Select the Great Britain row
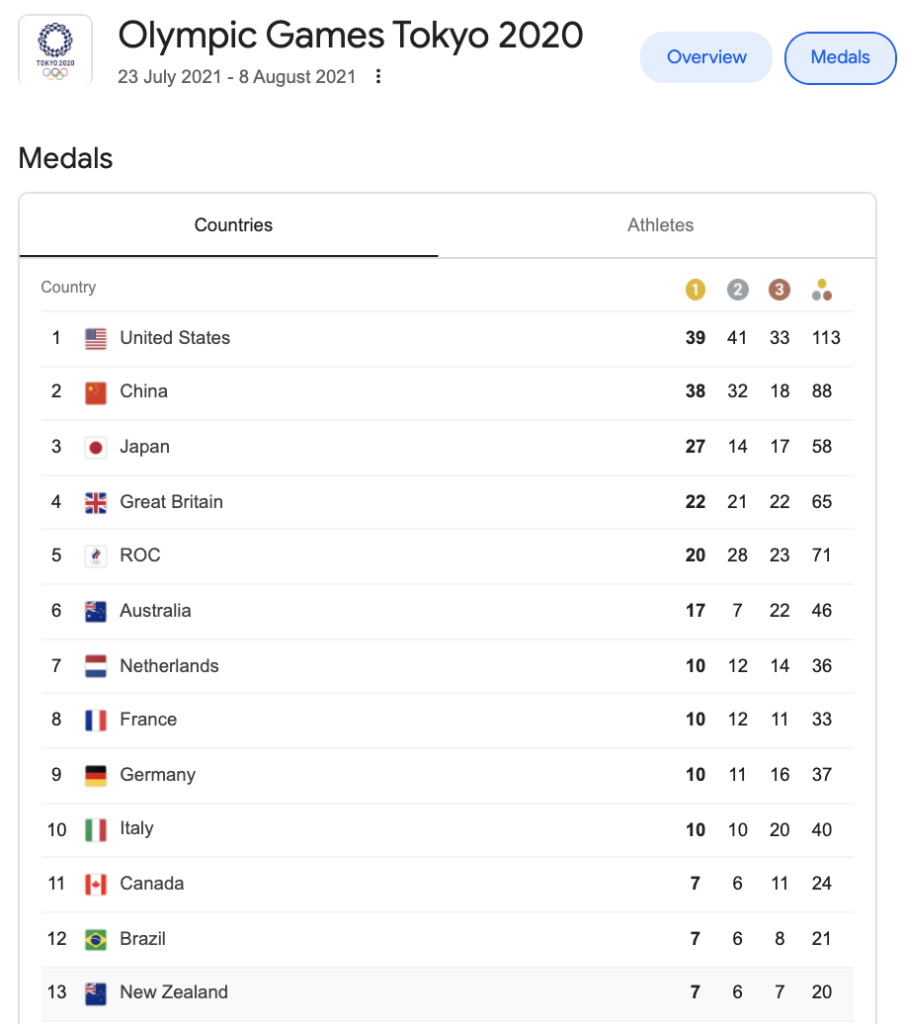Viewport: 905px width, 1024px height. (447, 502)
